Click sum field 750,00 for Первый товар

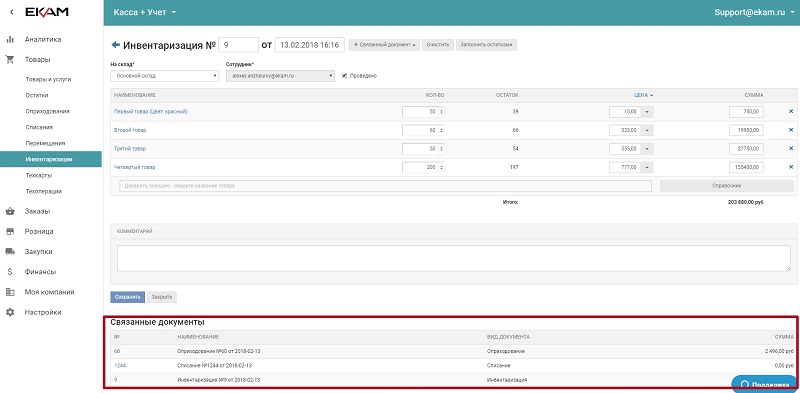tap(746, 111)
